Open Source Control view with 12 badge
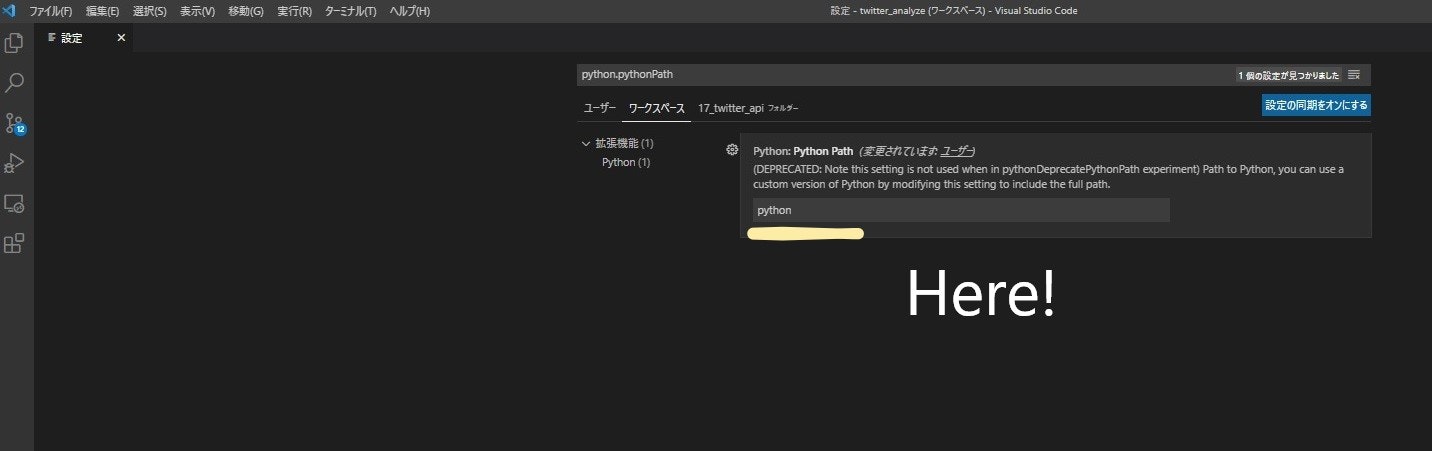The width and height of the screenshot is (1432, 451). tap(14, 124)
